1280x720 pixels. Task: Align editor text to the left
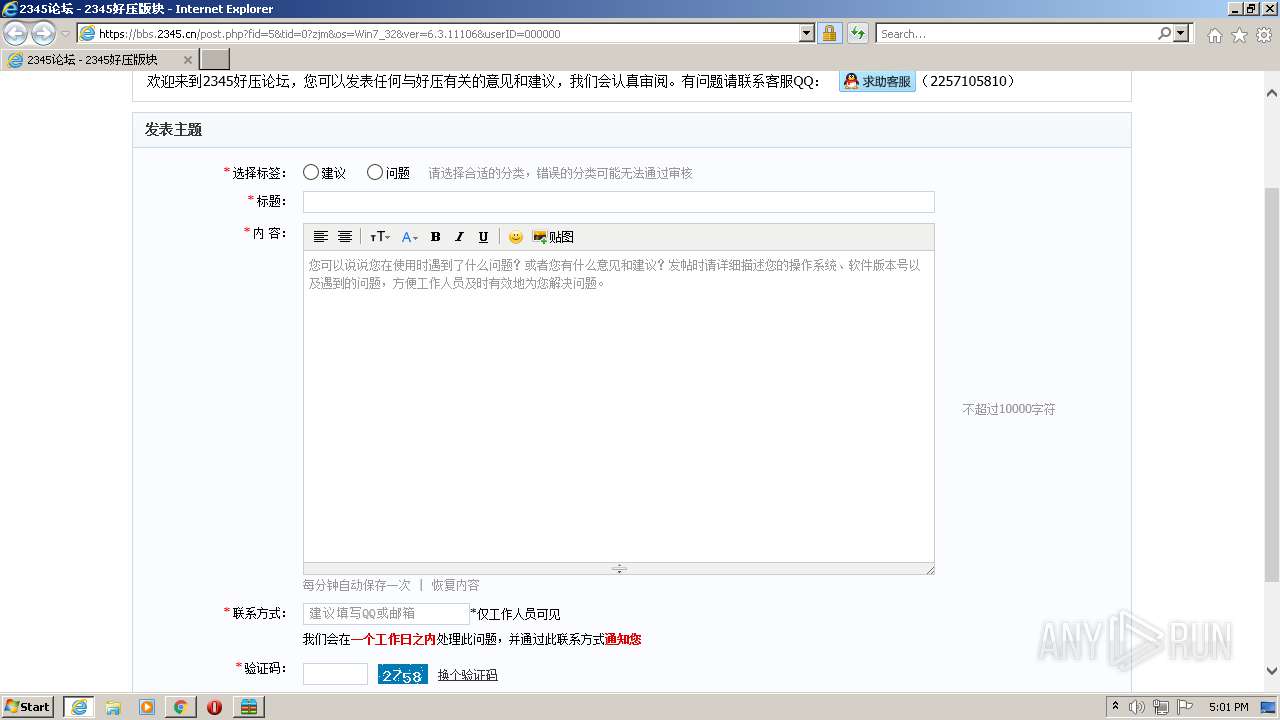321,237
